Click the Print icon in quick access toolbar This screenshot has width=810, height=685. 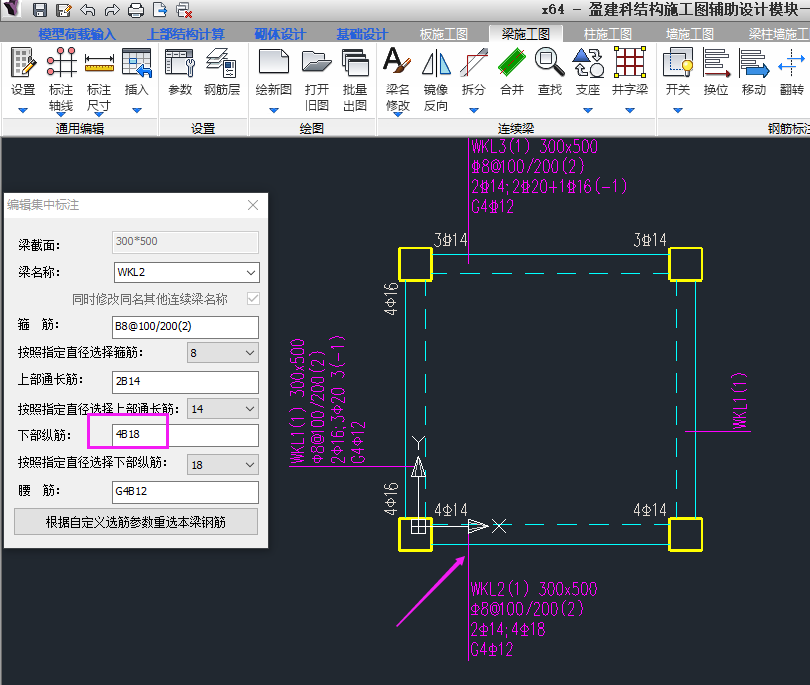136,10
